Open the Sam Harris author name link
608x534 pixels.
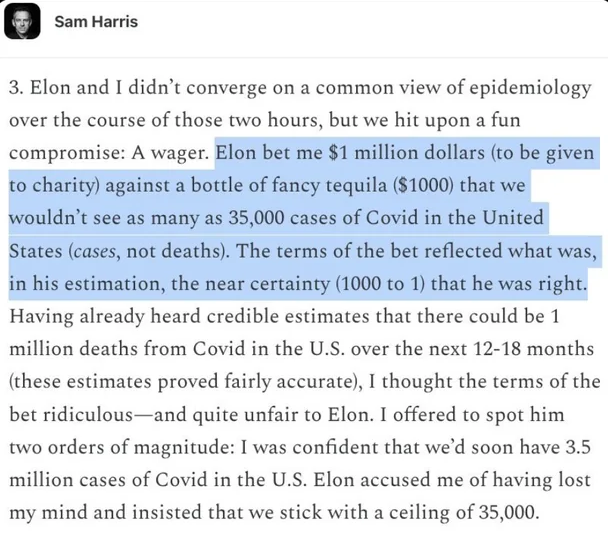(96, 22)
